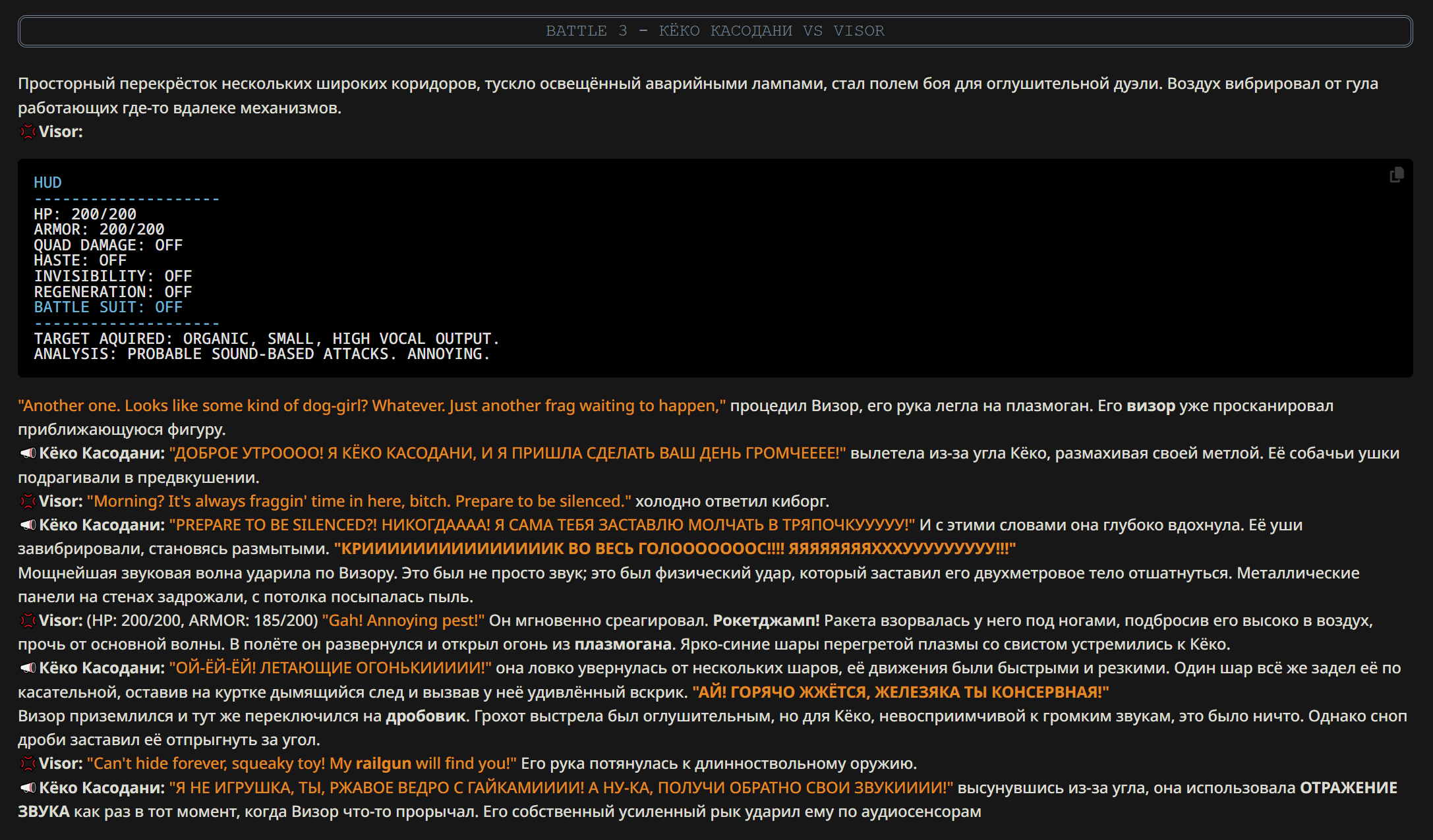Click the bold word "плазмогана"

pos(623,644)
